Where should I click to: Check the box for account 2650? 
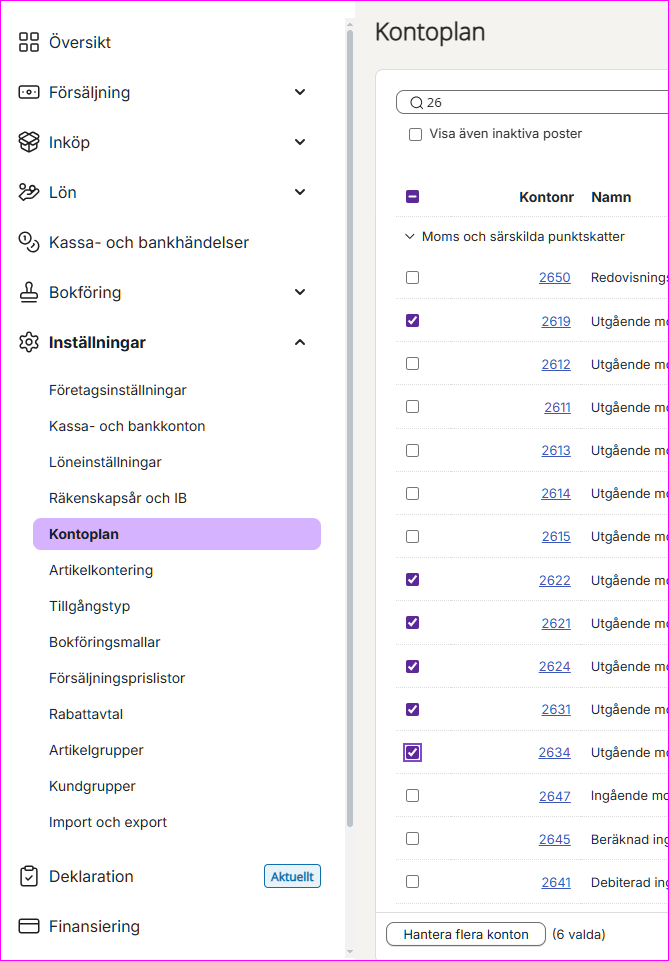point(412,278)
